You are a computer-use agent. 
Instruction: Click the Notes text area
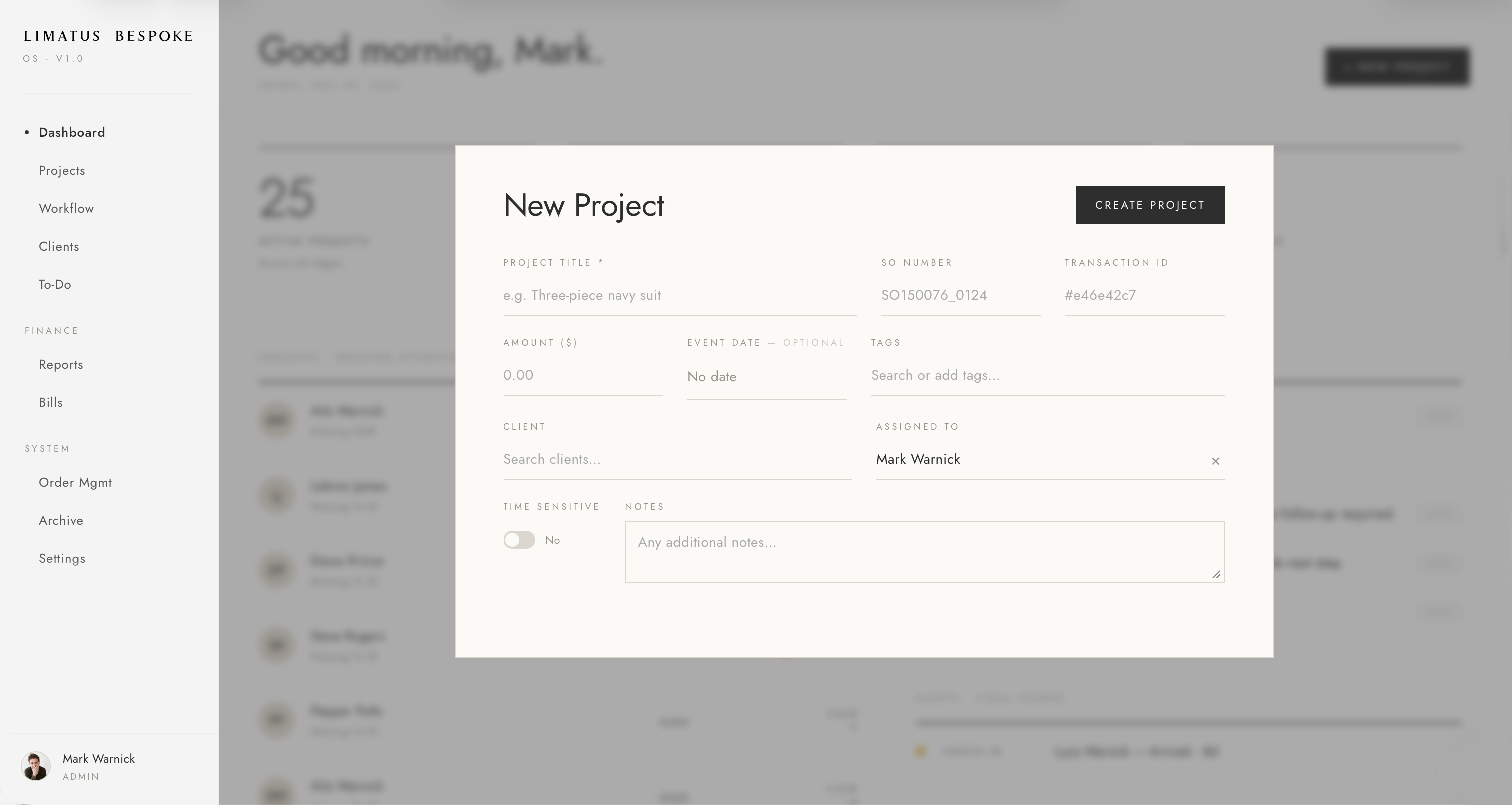[925, 551]
